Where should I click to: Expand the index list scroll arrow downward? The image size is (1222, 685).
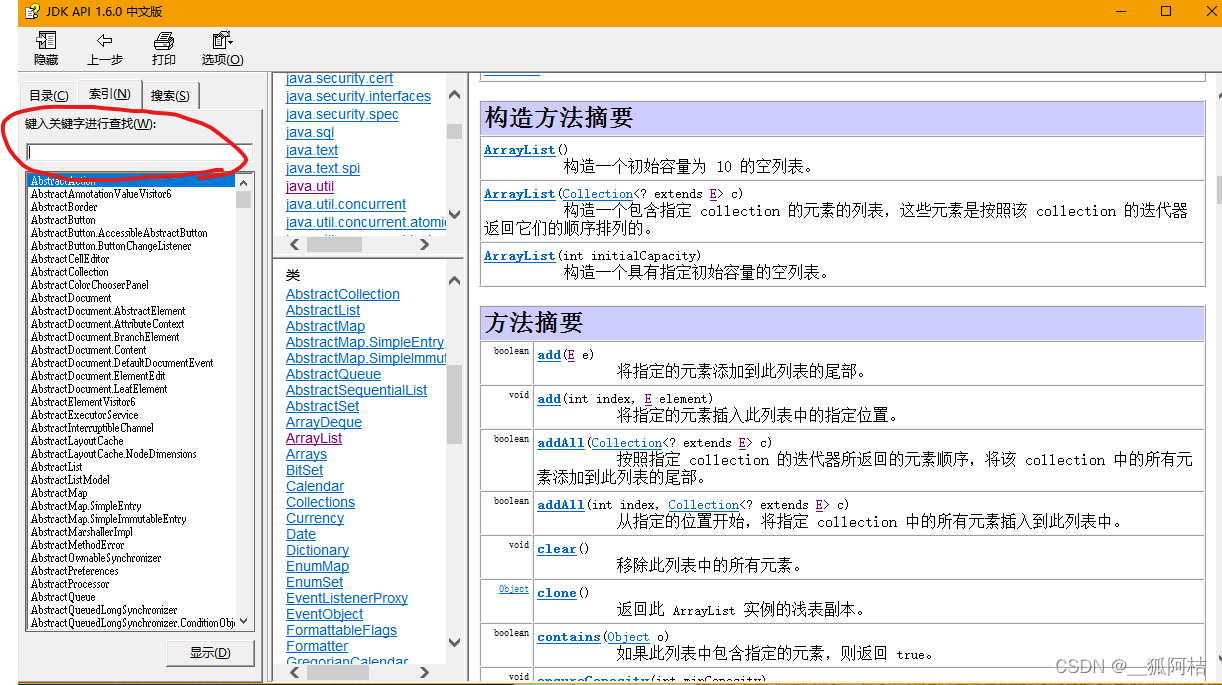243,620
